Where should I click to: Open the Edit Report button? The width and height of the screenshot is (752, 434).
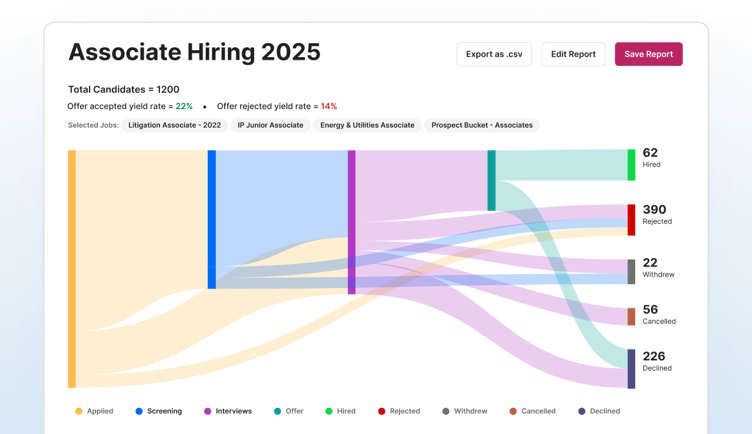pos(573,54)
